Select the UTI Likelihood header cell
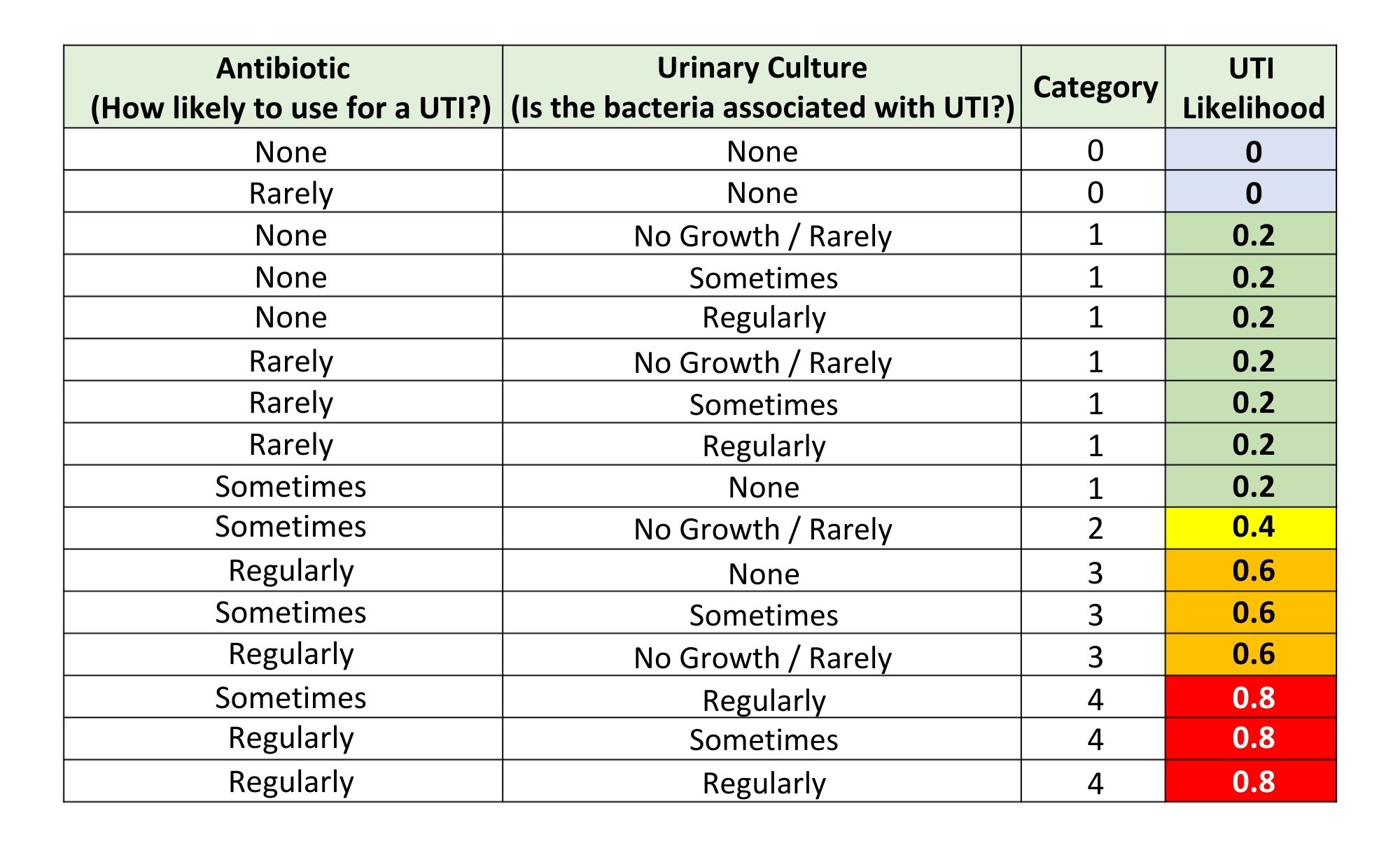 [x=1251, y=87]
